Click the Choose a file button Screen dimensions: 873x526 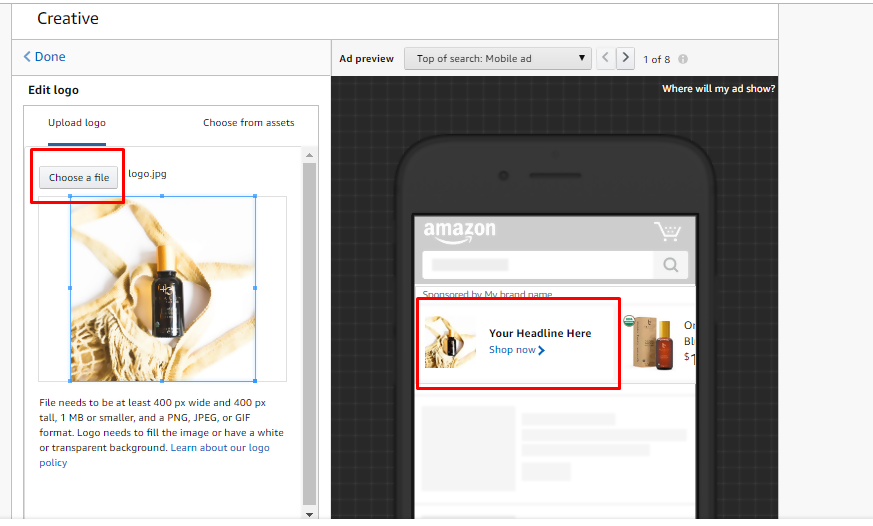tap(79, 178)
